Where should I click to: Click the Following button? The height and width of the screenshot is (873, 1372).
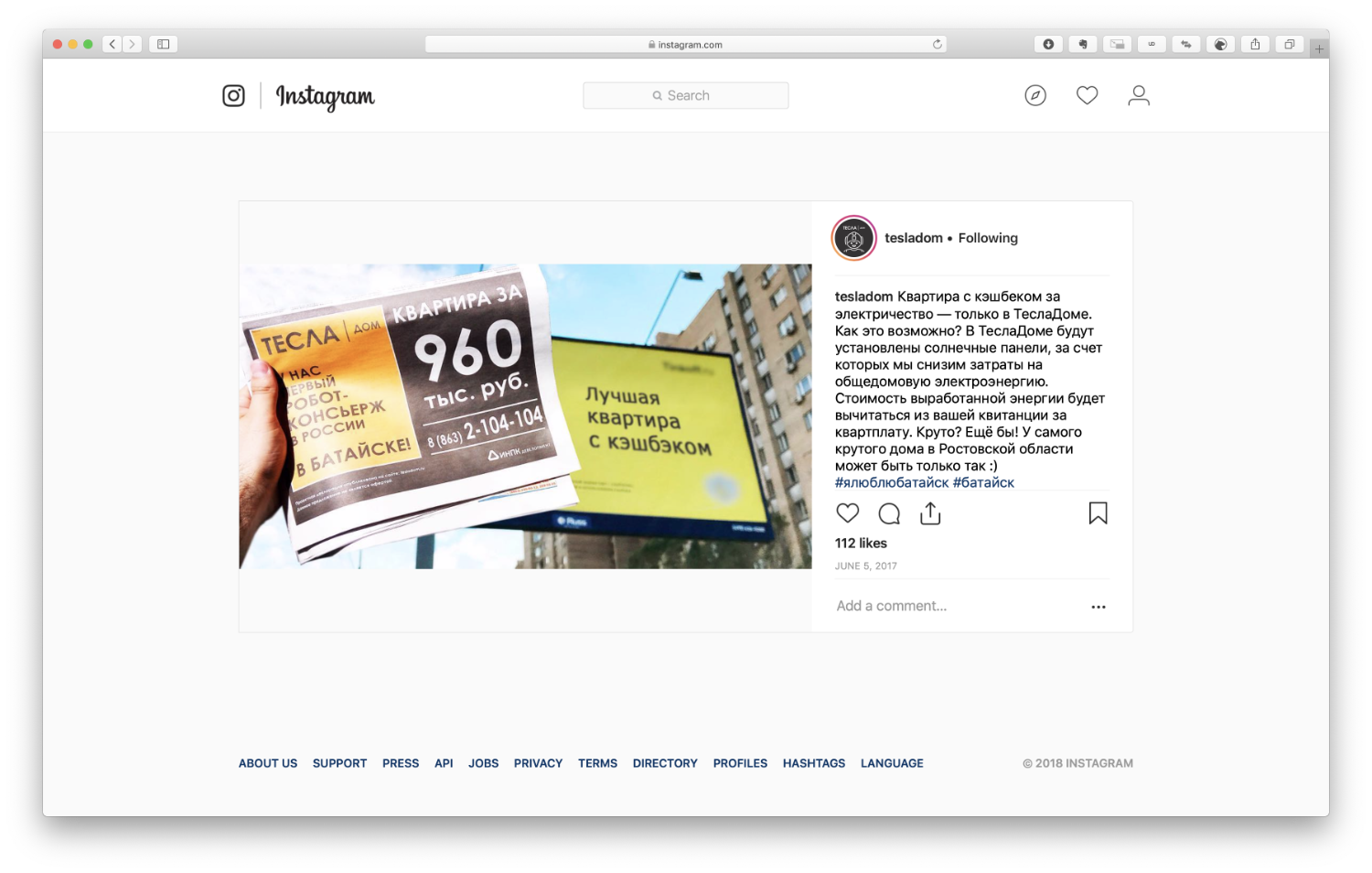pos(988,238)
